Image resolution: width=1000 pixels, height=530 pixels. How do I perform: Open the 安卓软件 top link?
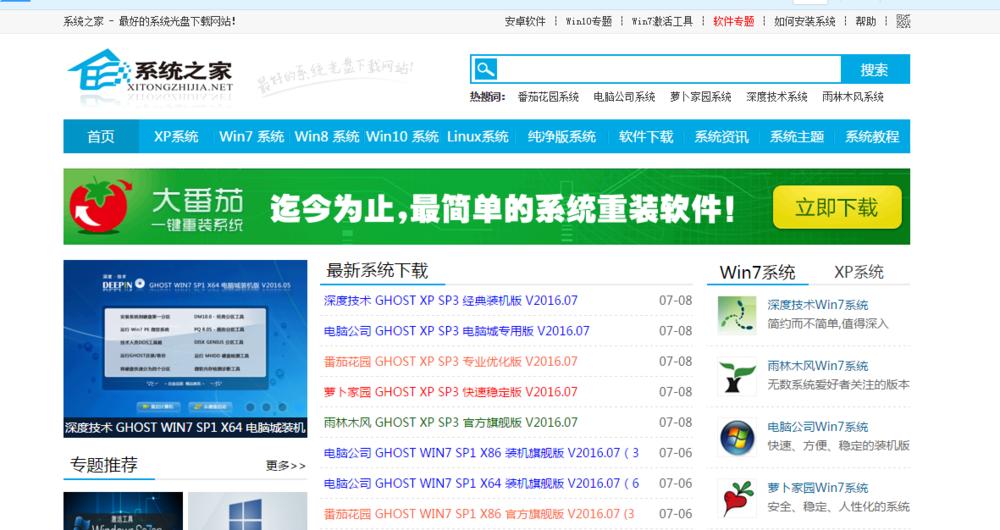525,21
